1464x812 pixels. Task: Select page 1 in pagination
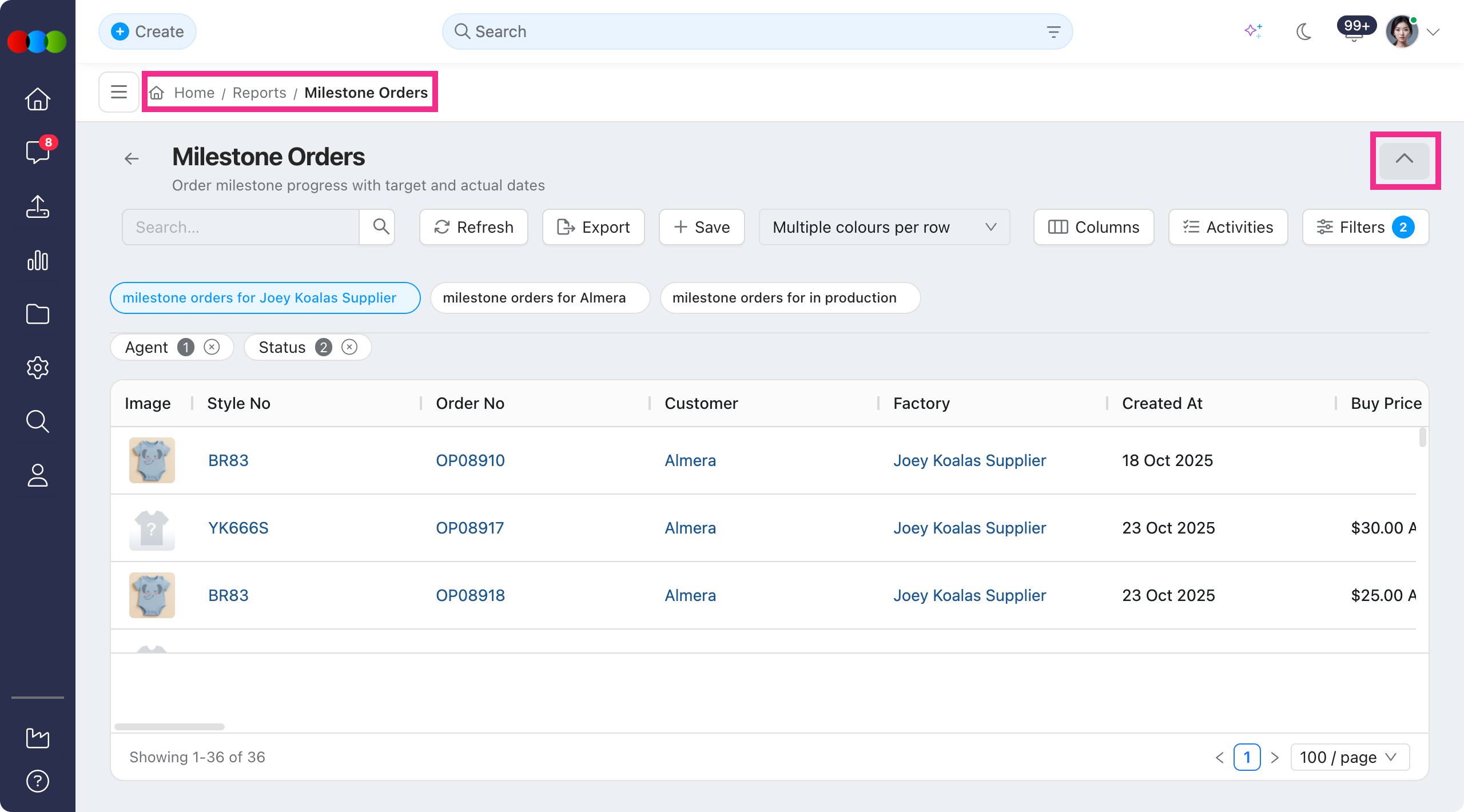point(1247,757)
